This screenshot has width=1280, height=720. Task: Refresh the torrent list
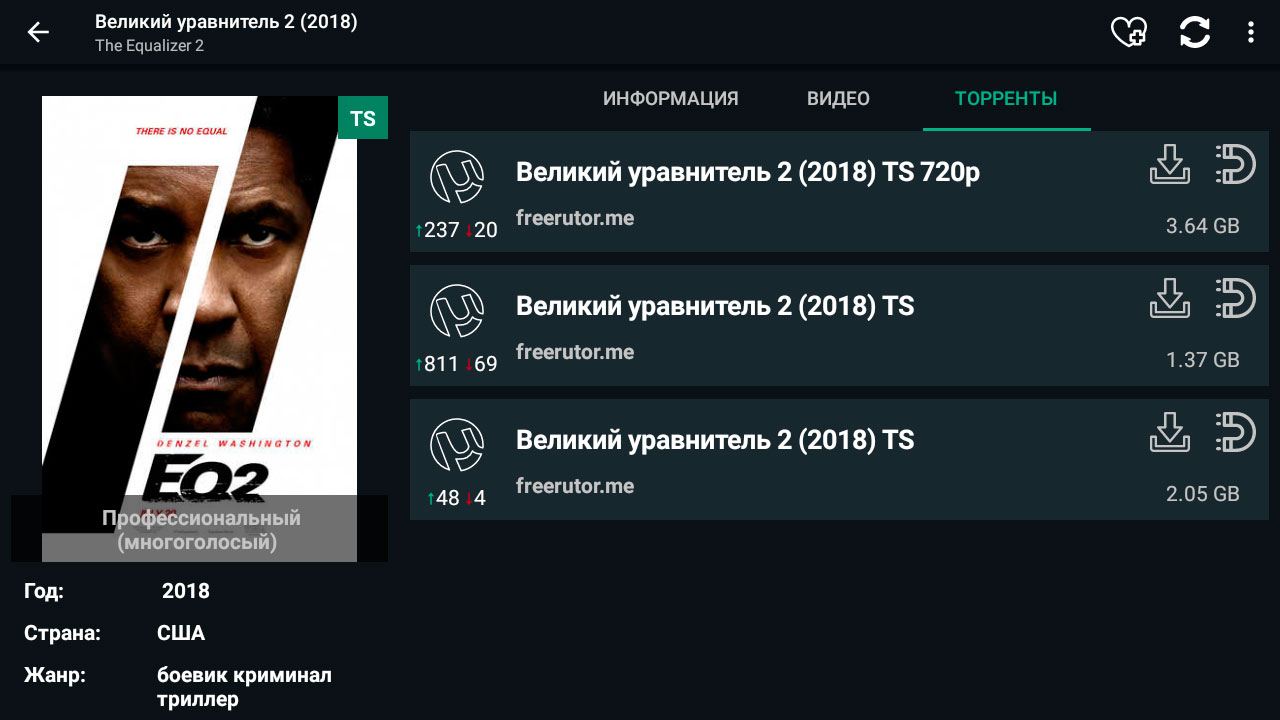point(1195,32)
